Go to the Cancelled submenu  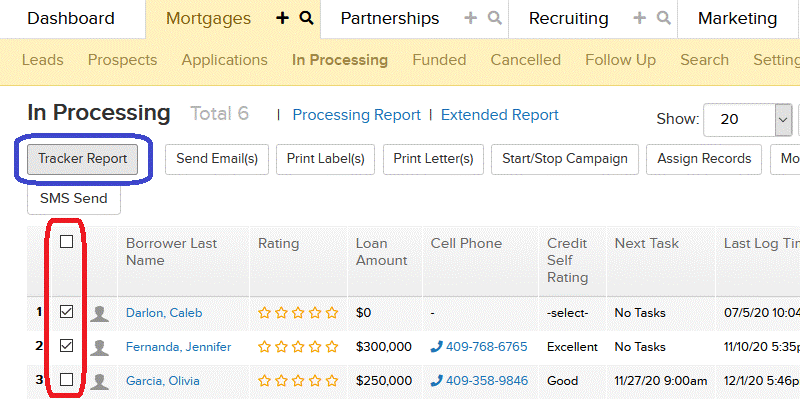526,60
